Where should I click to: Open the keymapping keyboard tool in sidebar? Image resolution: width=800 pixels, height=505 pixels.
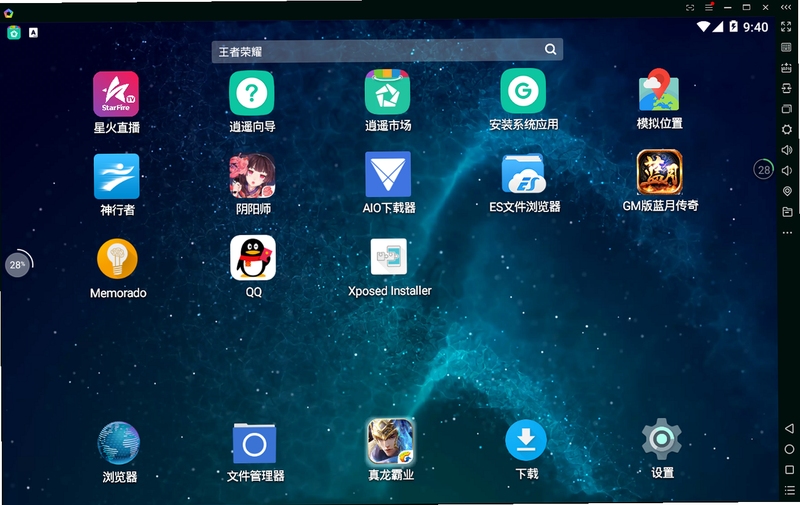(786, 47)
